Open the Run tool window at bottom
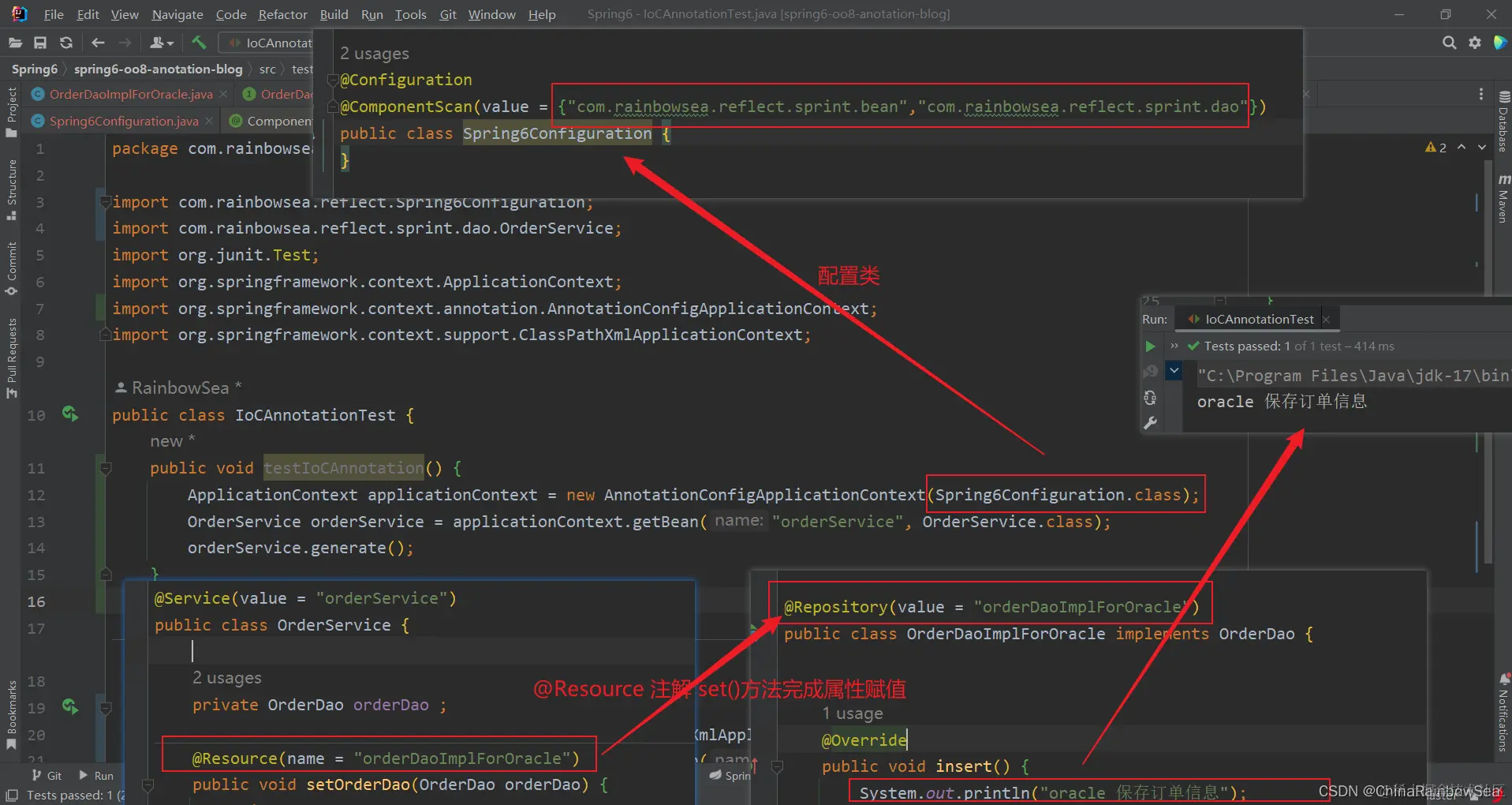 pos(96,776)
